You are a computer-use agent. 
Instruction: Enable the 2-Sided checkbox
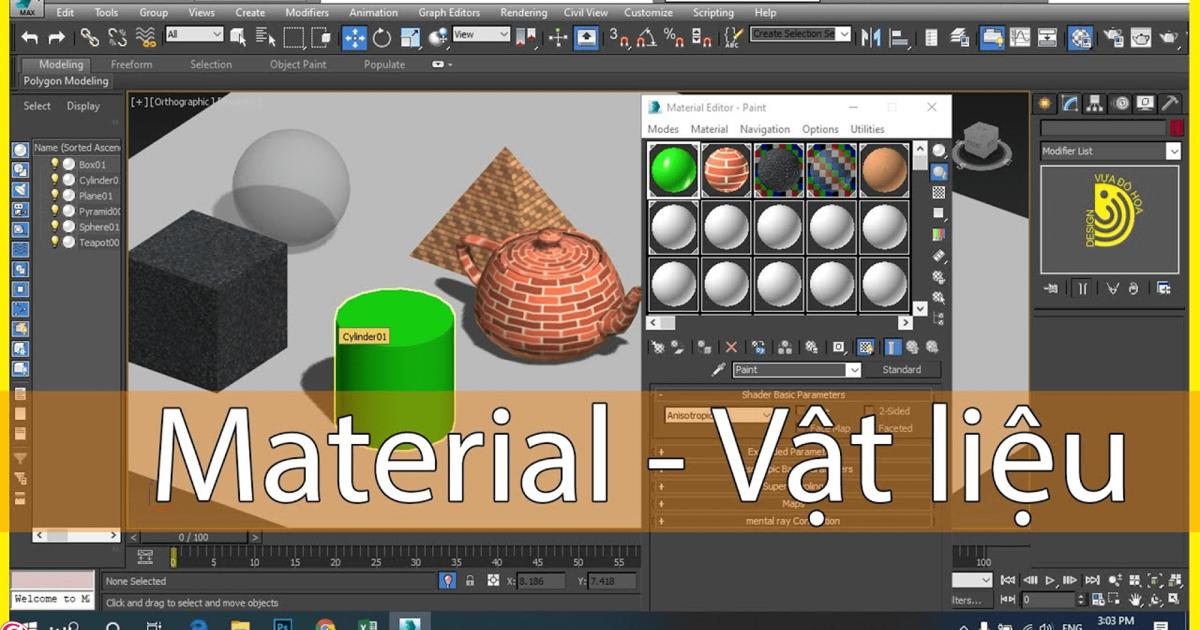869,411
